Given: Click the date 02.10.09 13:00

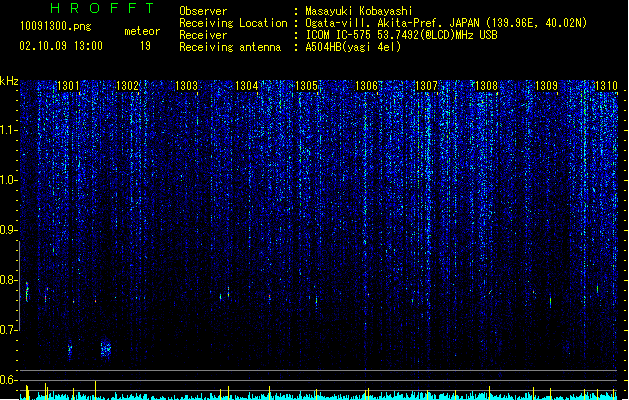Looking at the screenshot, I should 61,46.
